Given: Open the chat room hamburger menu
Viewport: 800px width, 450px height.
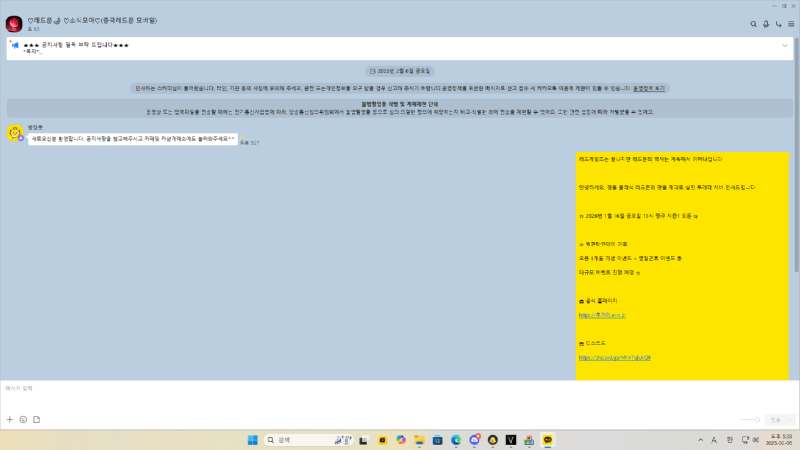Looking at the screenshot, I should click(791, 24).
